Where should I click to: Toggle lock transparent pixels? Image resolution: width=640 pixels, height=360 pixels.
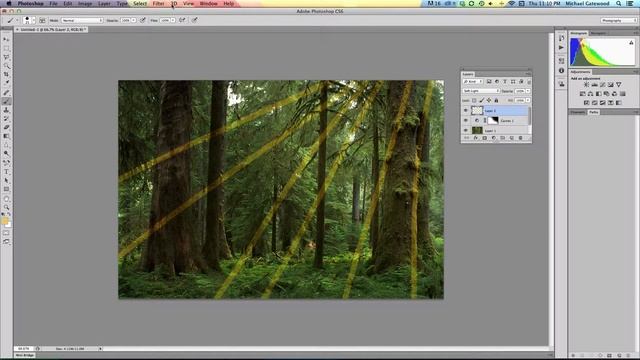(474, 100)
